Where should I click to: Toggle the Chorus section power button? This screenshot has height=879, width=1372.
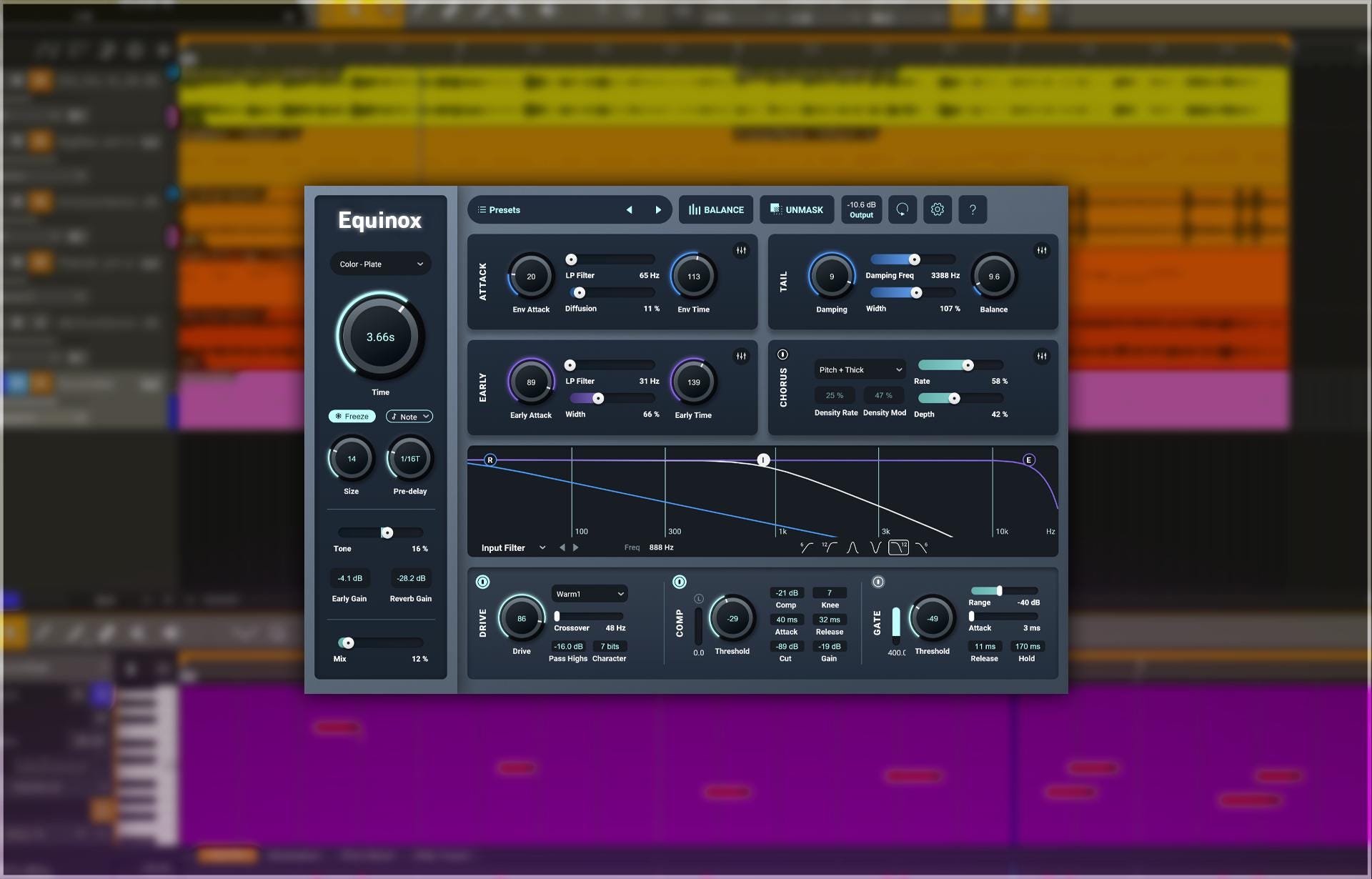782,354
